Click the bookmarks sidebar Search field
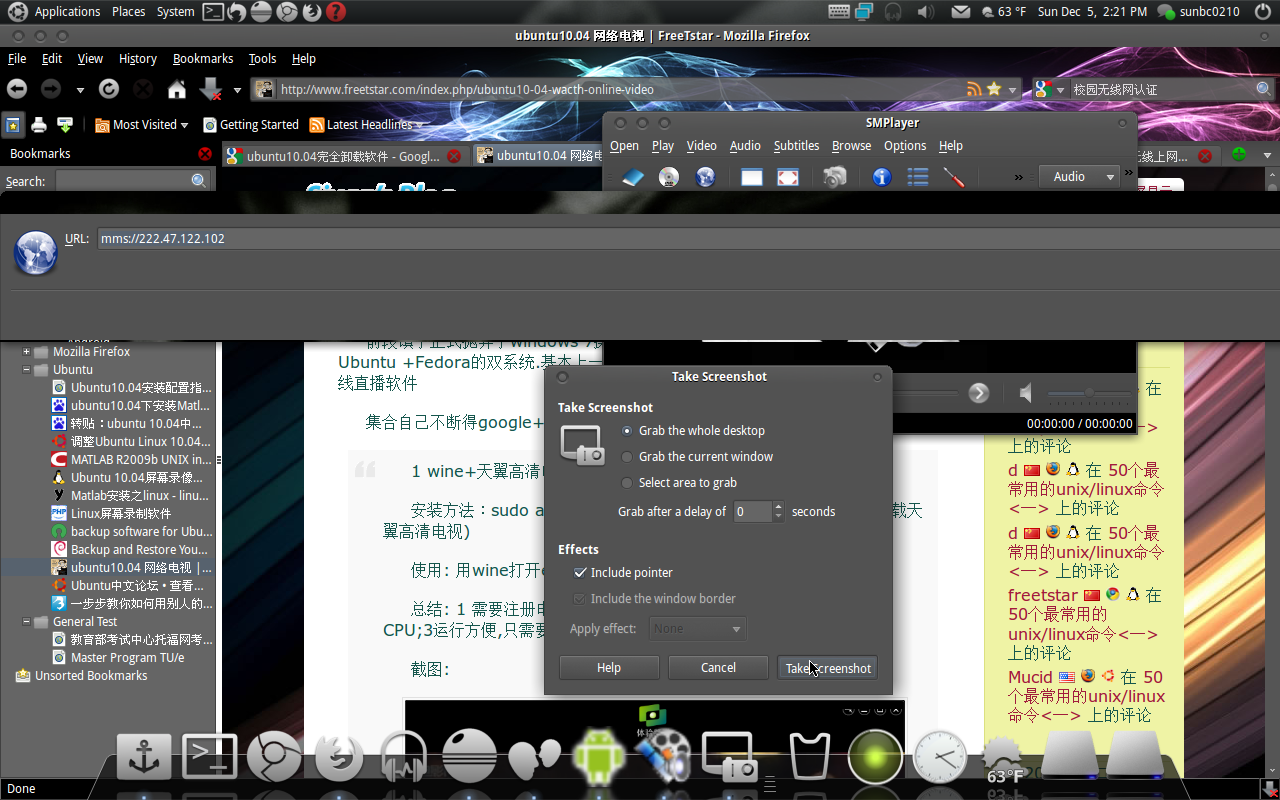1280x800 pixels. coord(132,181)
